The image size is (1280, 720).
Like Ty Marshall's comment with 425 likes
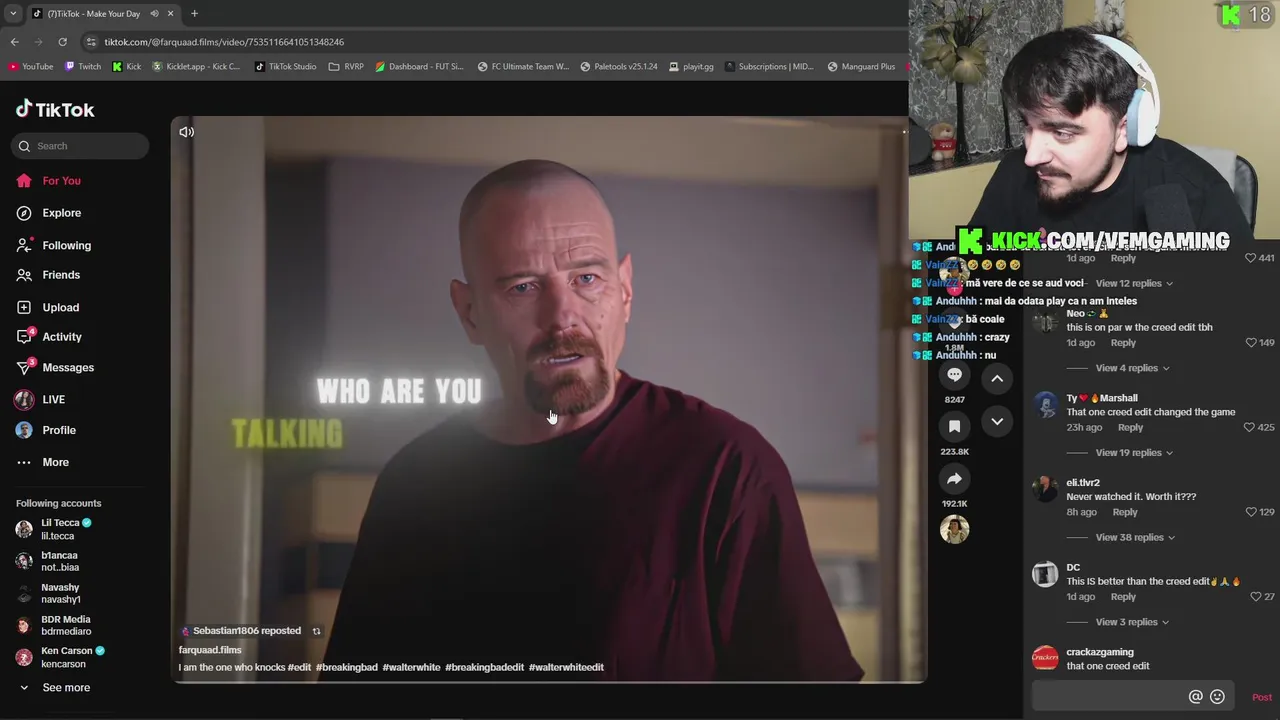[x=1250, y=427]
